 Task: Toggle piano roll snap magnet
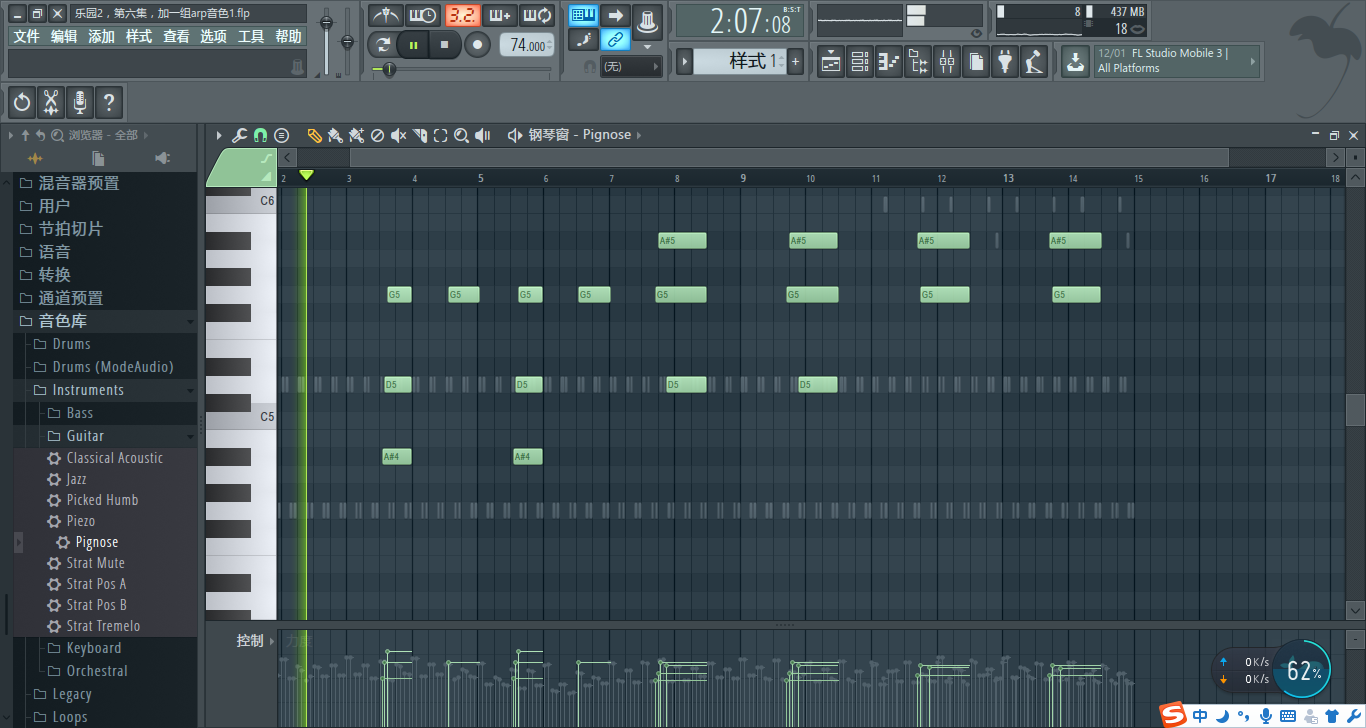260,135
